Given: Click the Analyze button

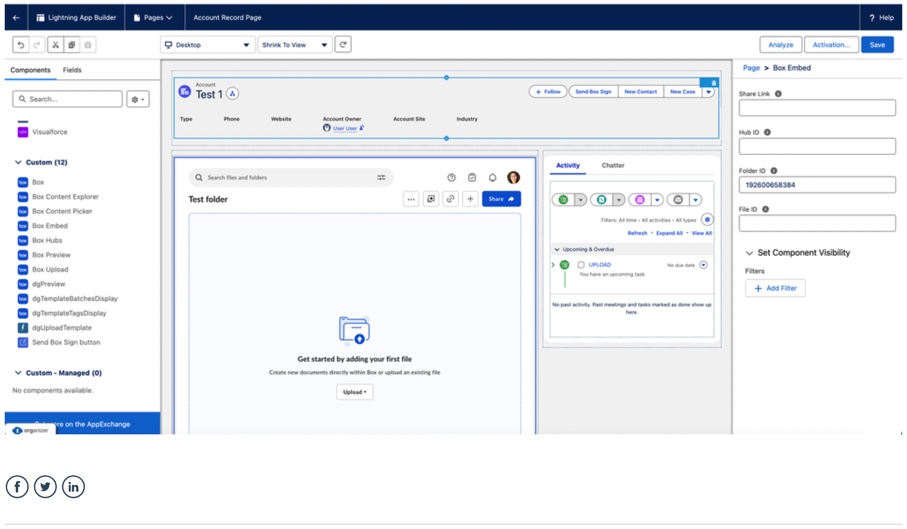Looking at the screenshot, I should (x=780, y=45).
